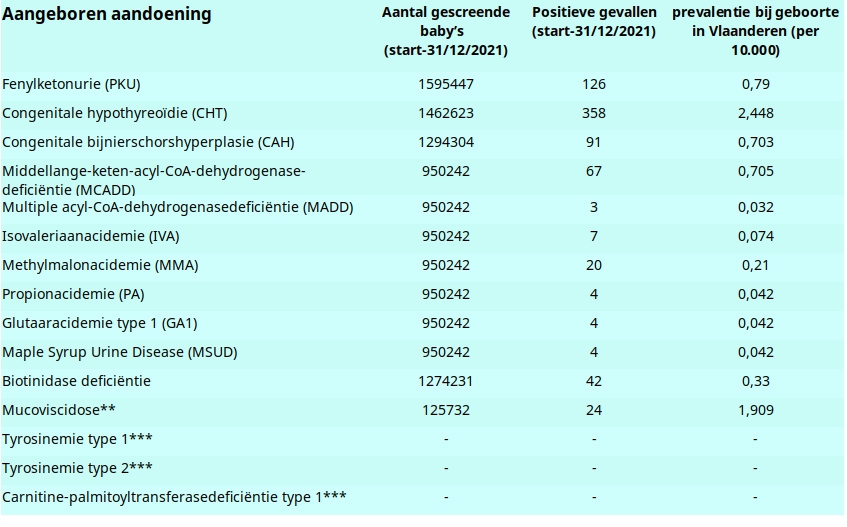
Task: Select the screened count 1595447 for PKU
Action: point(446,84)
